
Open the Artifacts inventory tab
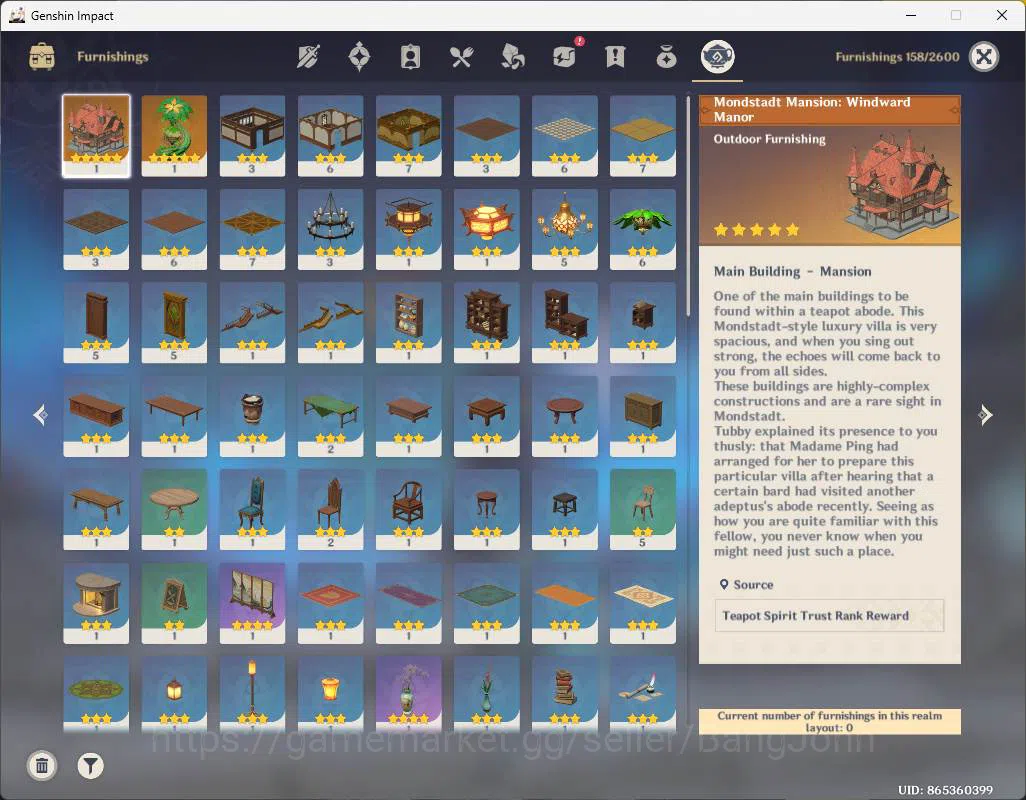359,57
